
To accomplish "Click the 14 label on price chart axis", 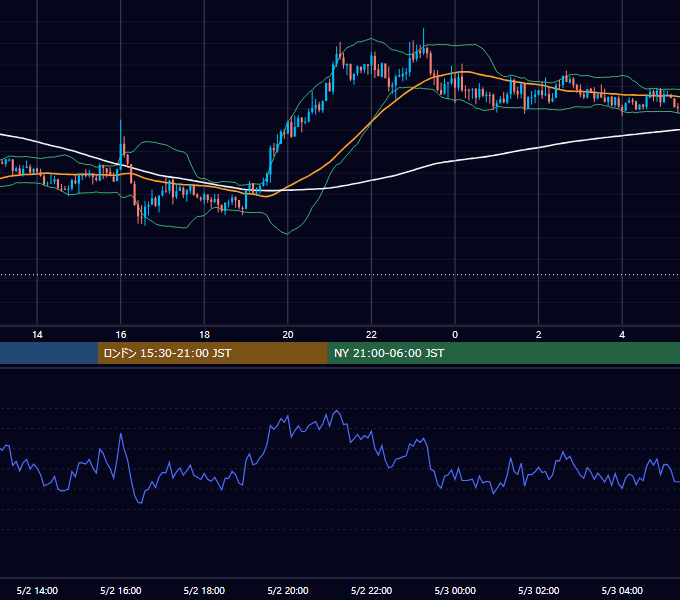I will click(37, 335).
